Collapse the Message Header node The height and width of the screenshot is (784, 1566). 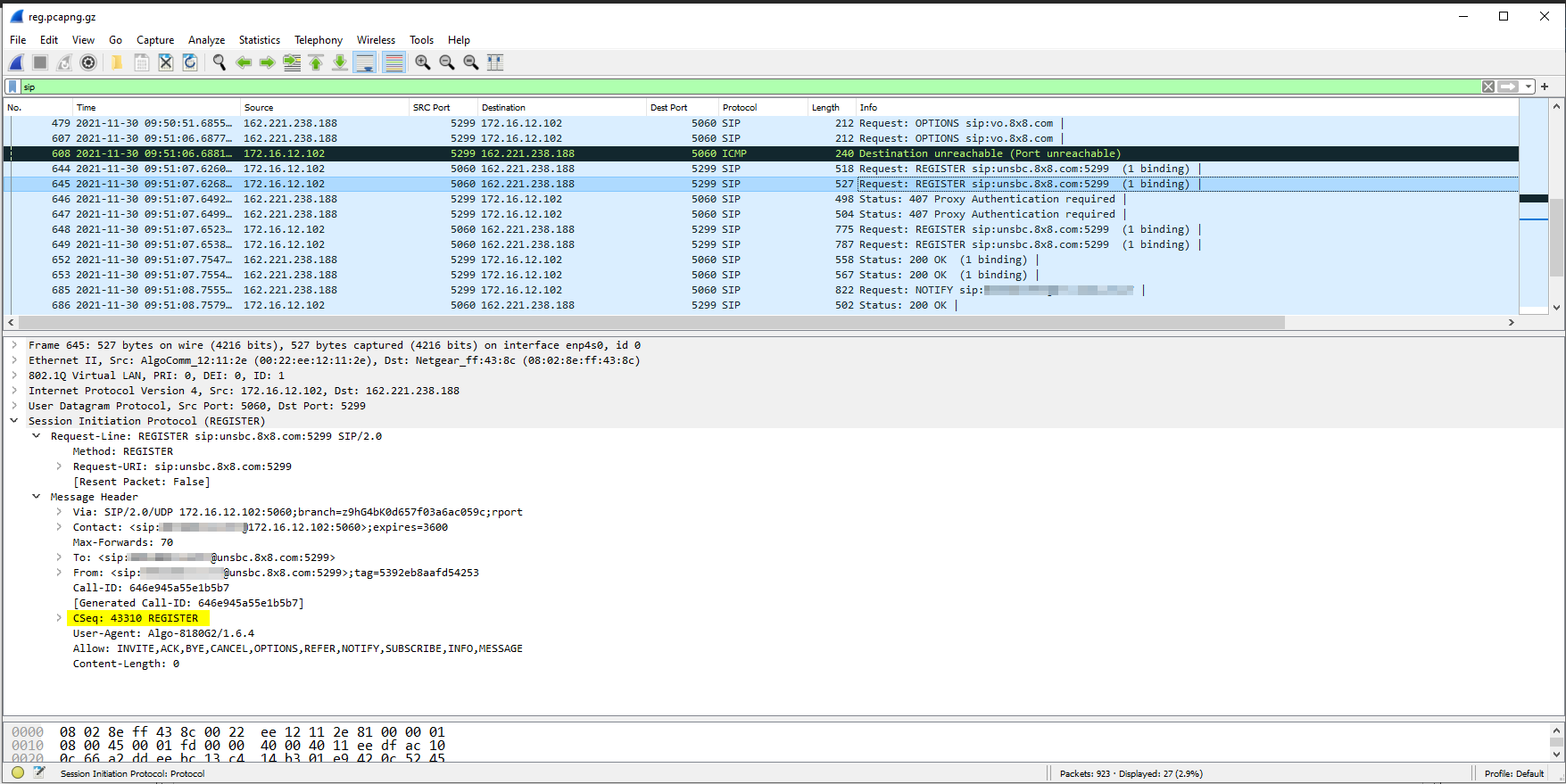37,497
